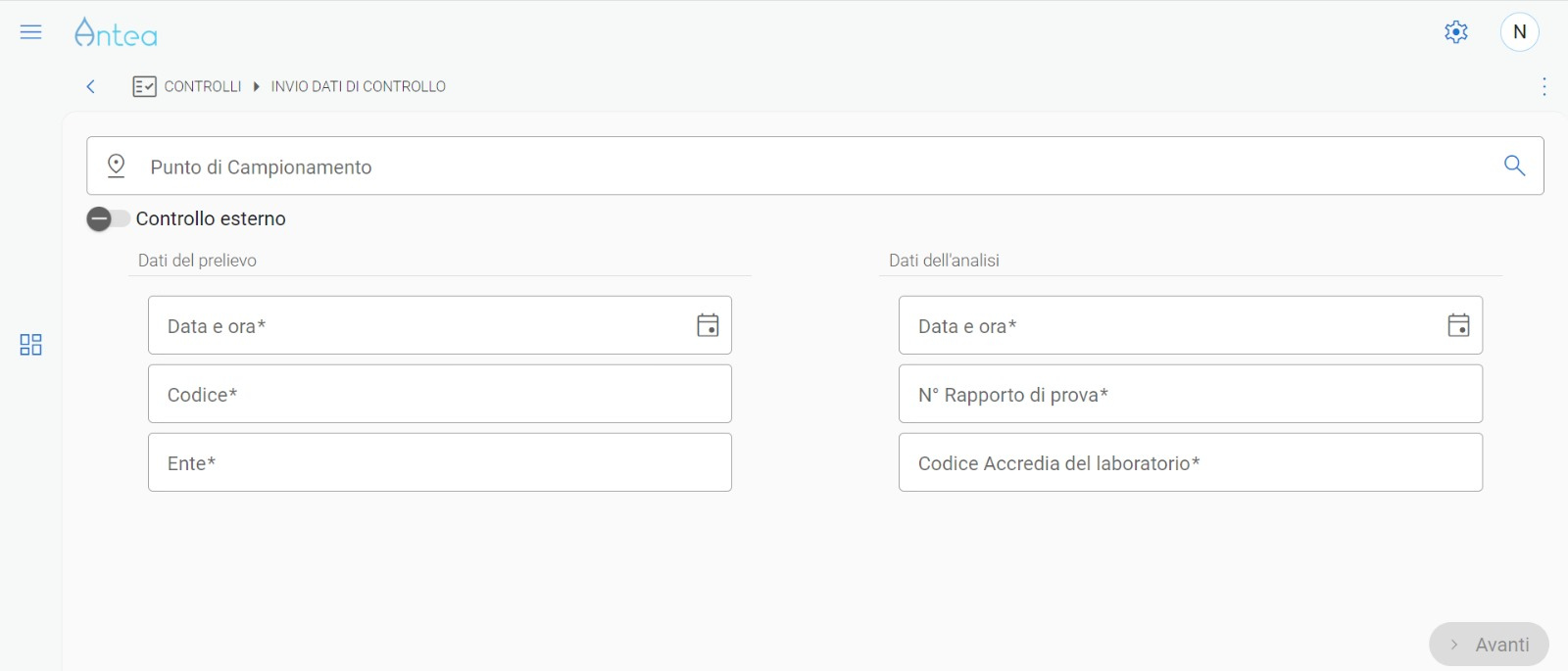
Task: Focus the N° Rapporto di prova field
Action: (x=1191, y=394)
